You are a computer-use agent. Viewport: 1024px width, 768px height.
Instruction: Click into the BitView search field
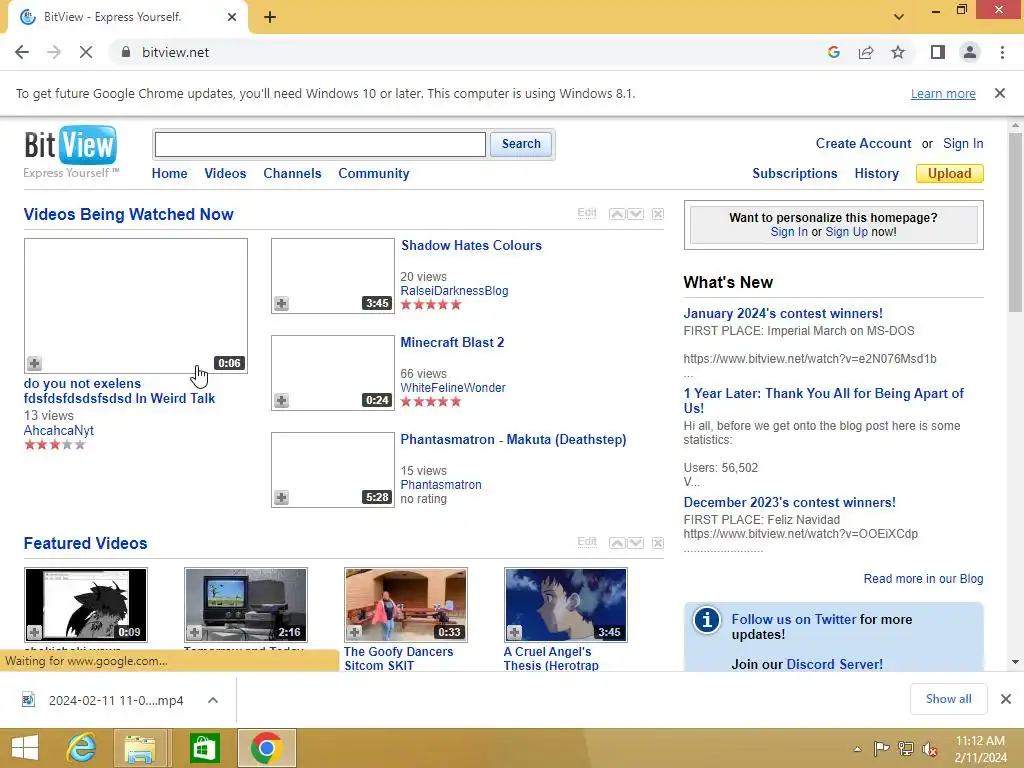[x=320, y=144]
